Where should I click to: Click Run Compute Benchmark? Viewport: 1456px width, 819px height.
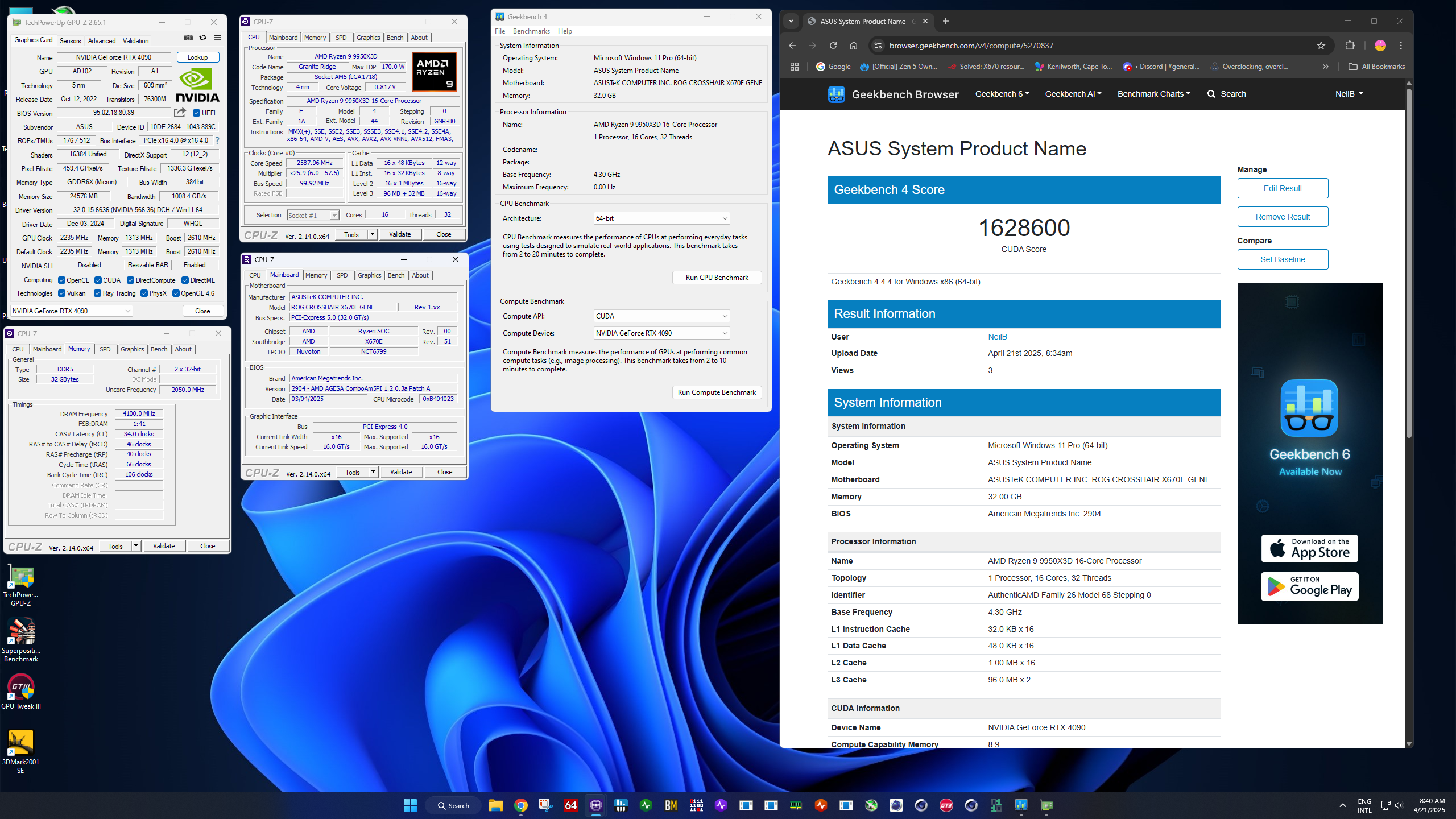(x=717, y=392)
